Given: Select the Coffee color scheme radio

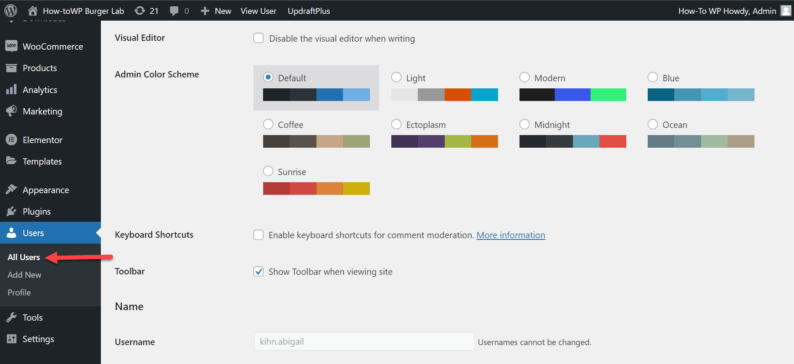Looking at the screenshot, I should [x=268, y=124].
